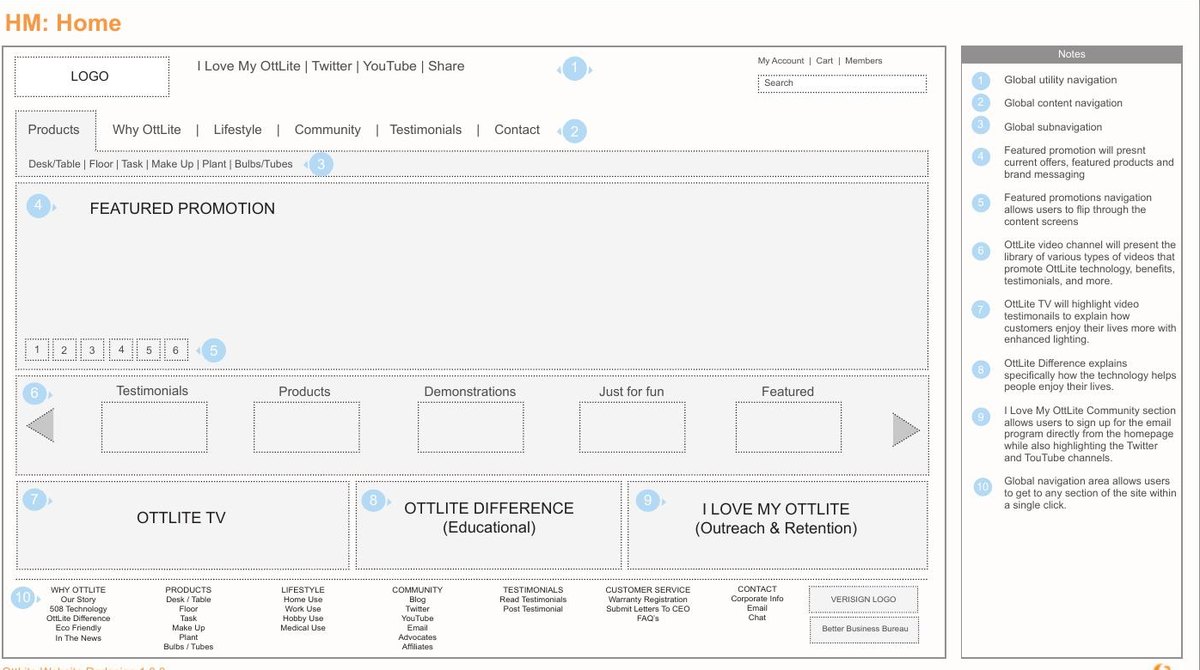Choose Make Up in the subnavigation row
Viewport: 1200px width, 670px height.
172,164
